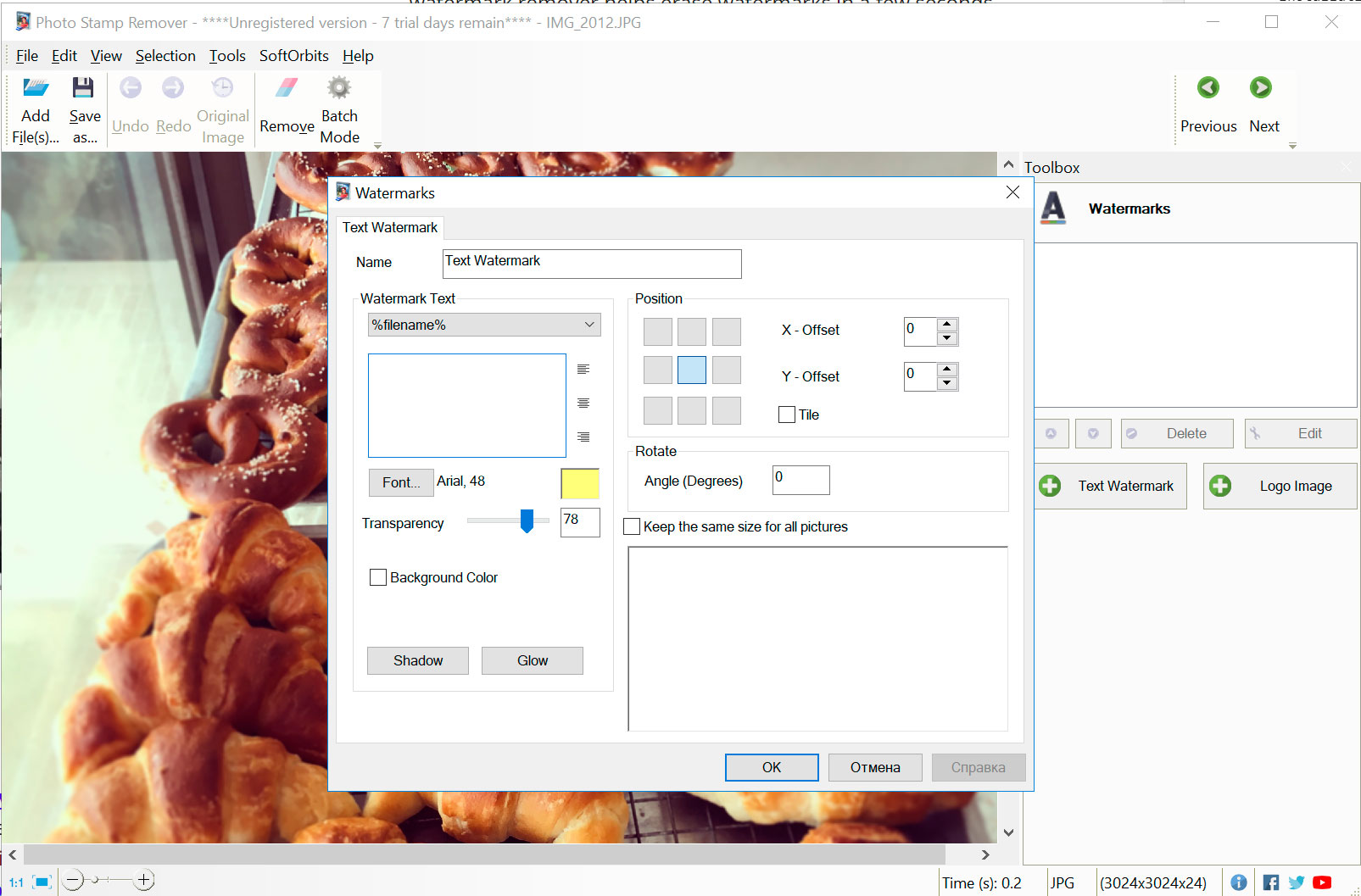Select the Text Watermark tab
The image size is (1361, 896).
coord(389,227)
